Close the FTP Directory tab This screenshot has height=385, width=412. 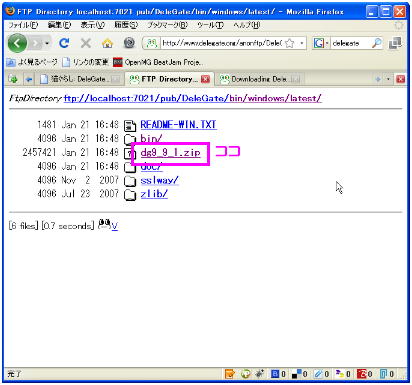coord(205,79)
